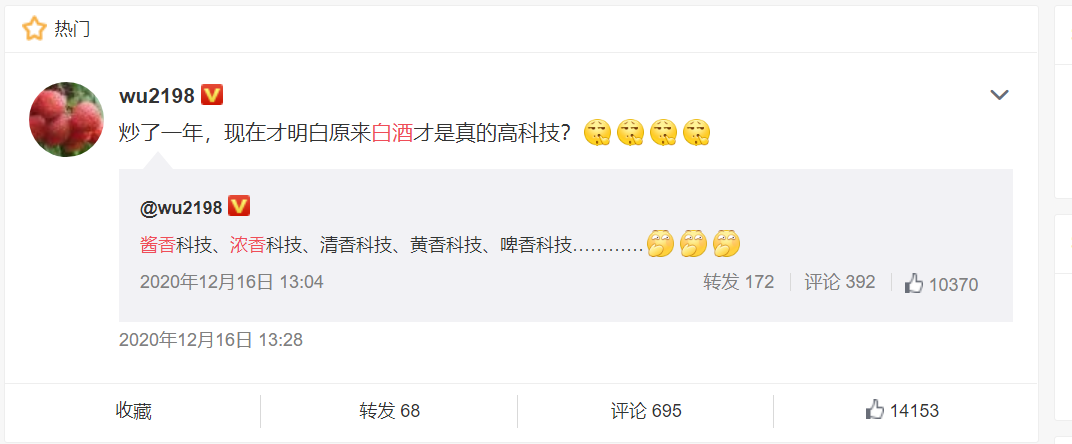Open 评论 392 on the quoted post
This screenshot has width=1072, height=444.
coord(840,282)
